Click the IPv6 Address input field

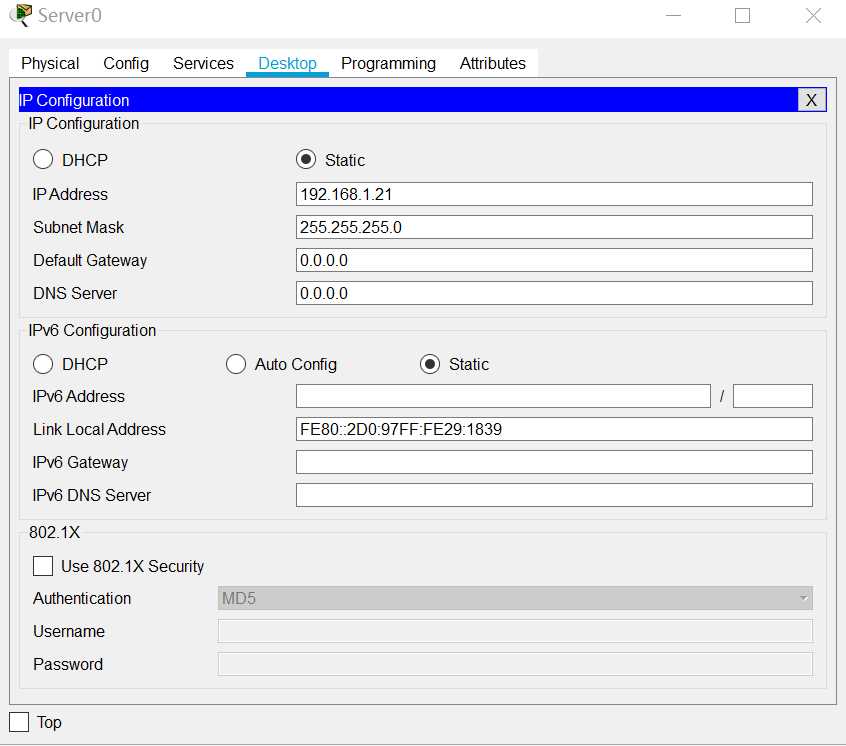click(x=503, y=396)
